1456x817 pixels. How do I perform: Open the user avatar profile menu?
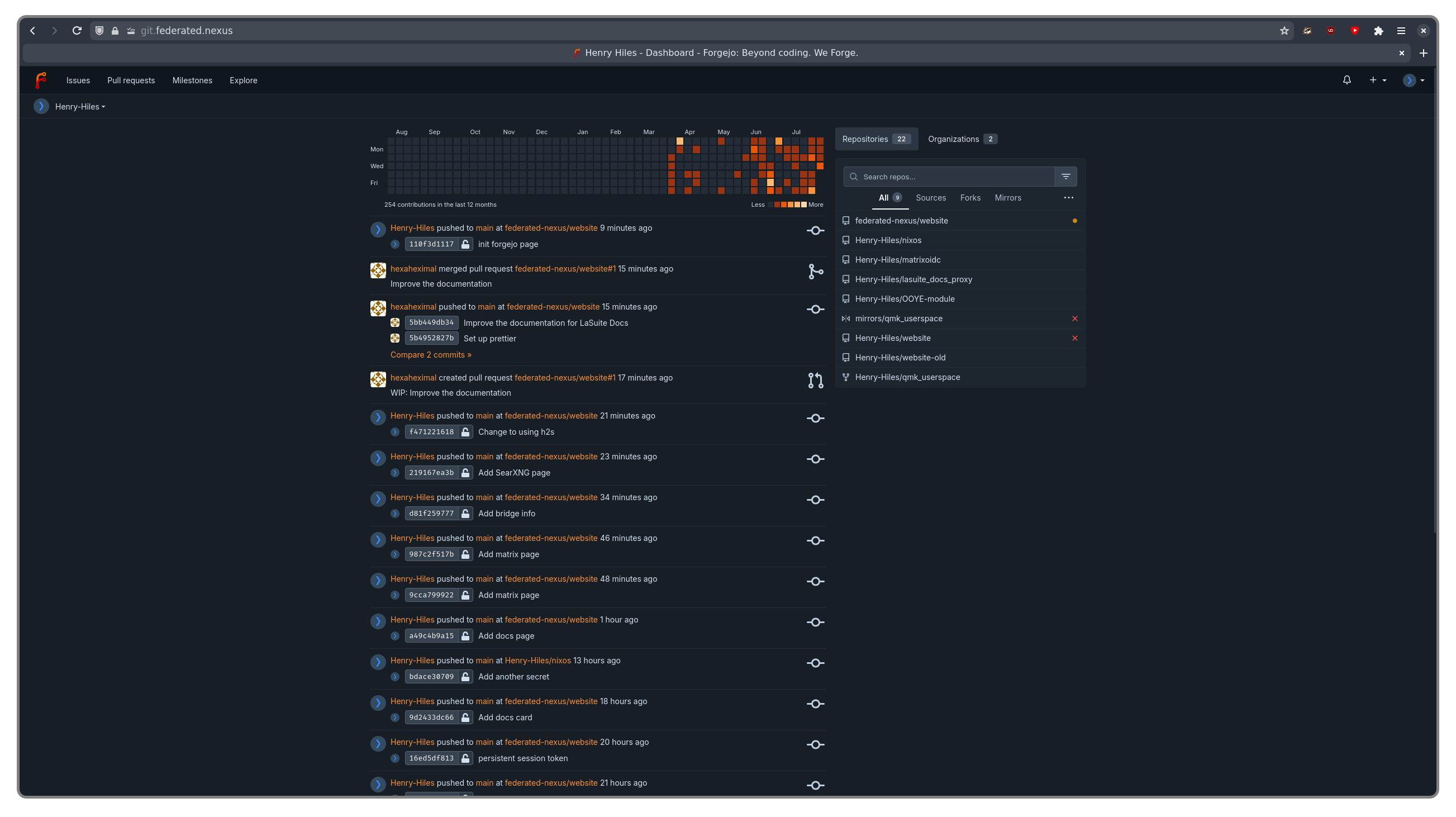(1413, 80)
